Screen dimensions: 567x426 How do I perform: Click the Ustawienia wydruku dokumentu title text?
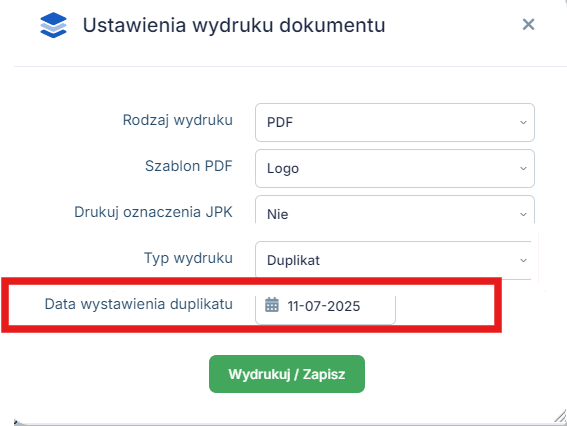pyautogui.click(x=234, y=25)
